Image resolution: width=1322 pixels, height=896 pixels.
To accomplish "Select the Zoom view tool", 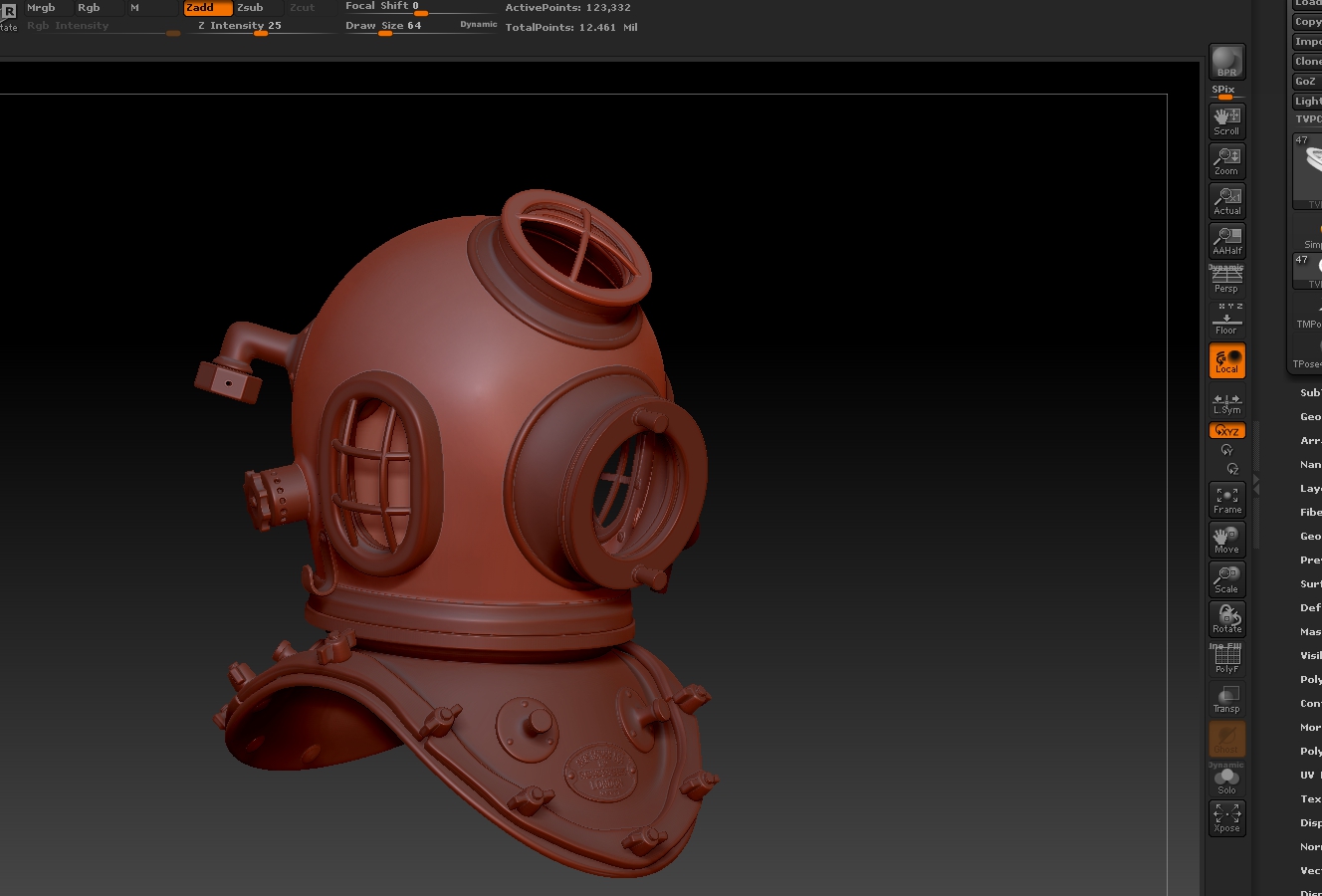I will (1226, 161).
